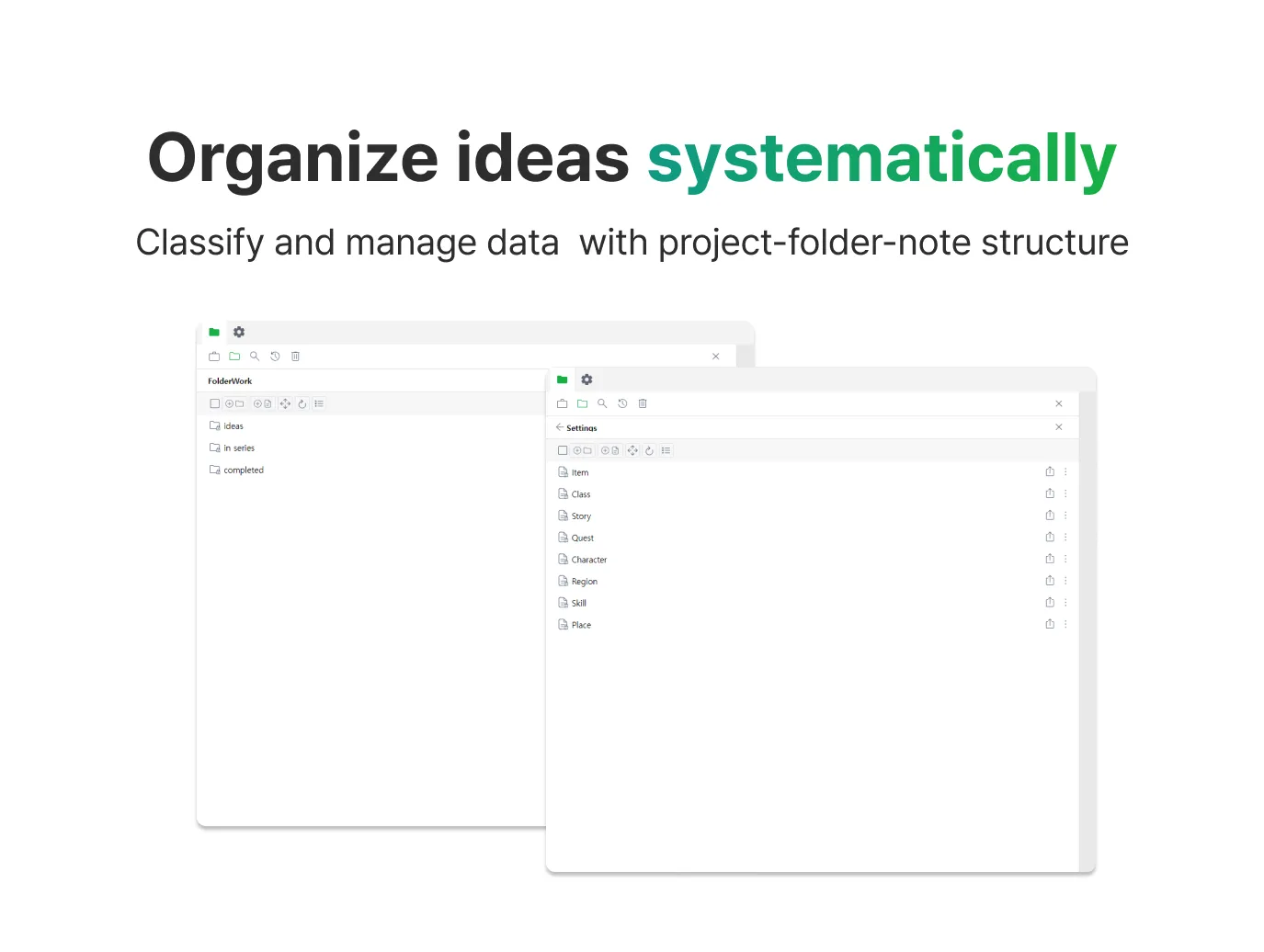Refresh the list in Settings window
Screen dimensions: 1264x952
pos(649,450)
